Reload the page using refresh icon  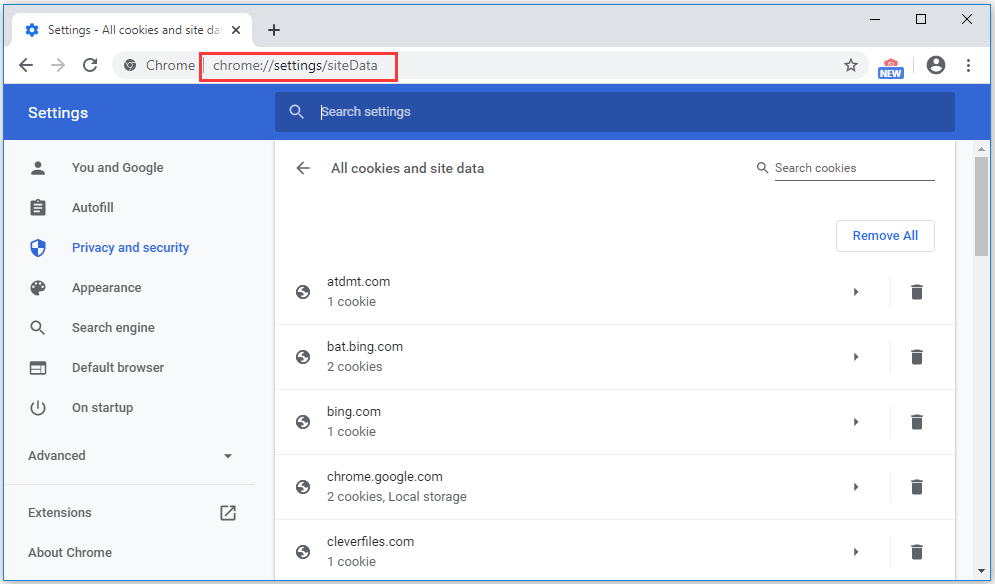click(x=90, y=65)
